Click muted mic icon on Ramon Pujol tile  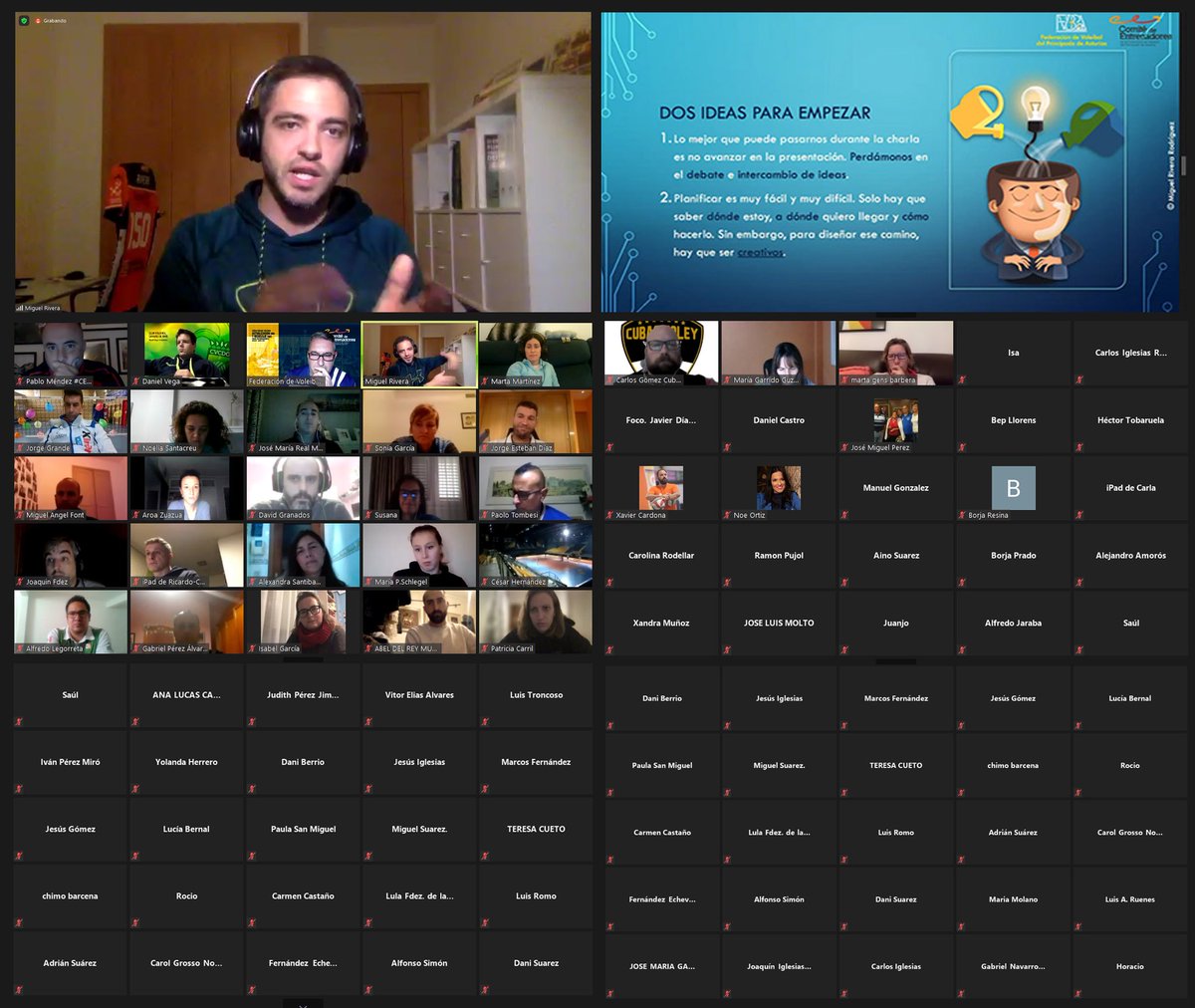click(x=727, y=583)
